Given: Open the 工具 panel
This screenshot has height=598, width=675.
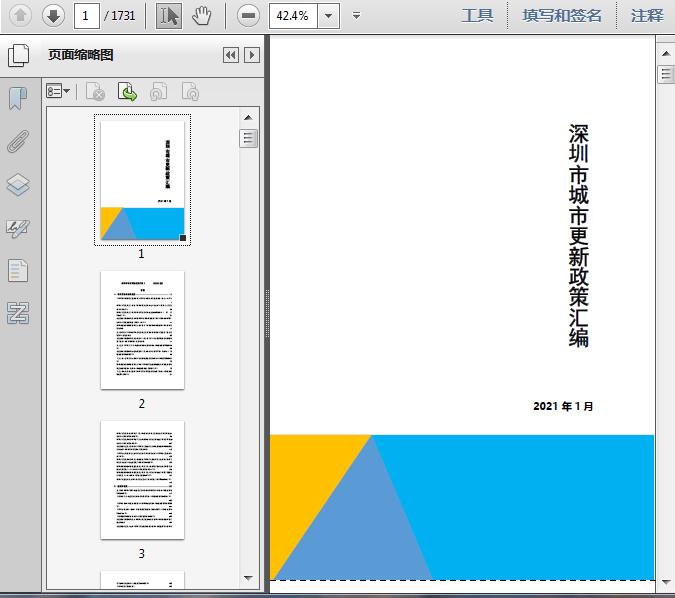Looking at the screenshot, I should (477, 16).
